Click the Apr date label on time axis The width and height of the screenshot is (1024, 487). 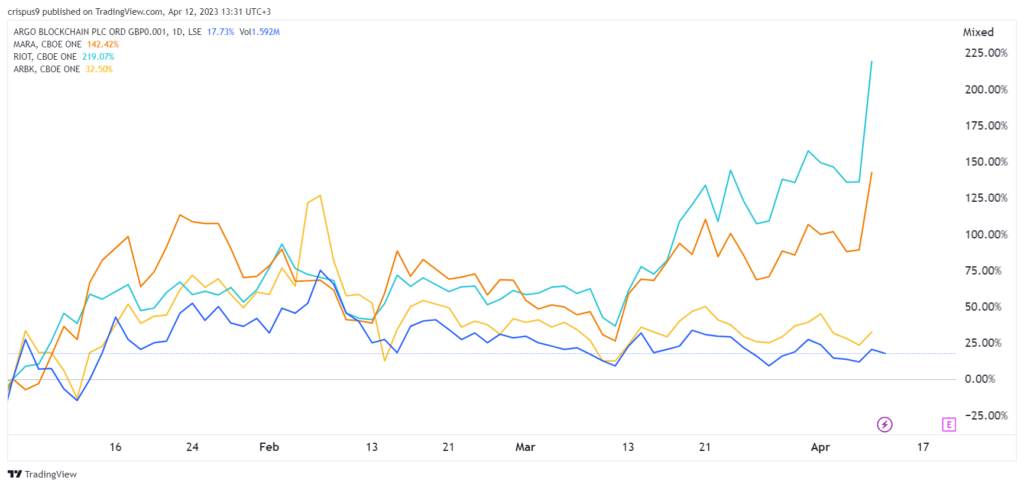tap(820, 447)
